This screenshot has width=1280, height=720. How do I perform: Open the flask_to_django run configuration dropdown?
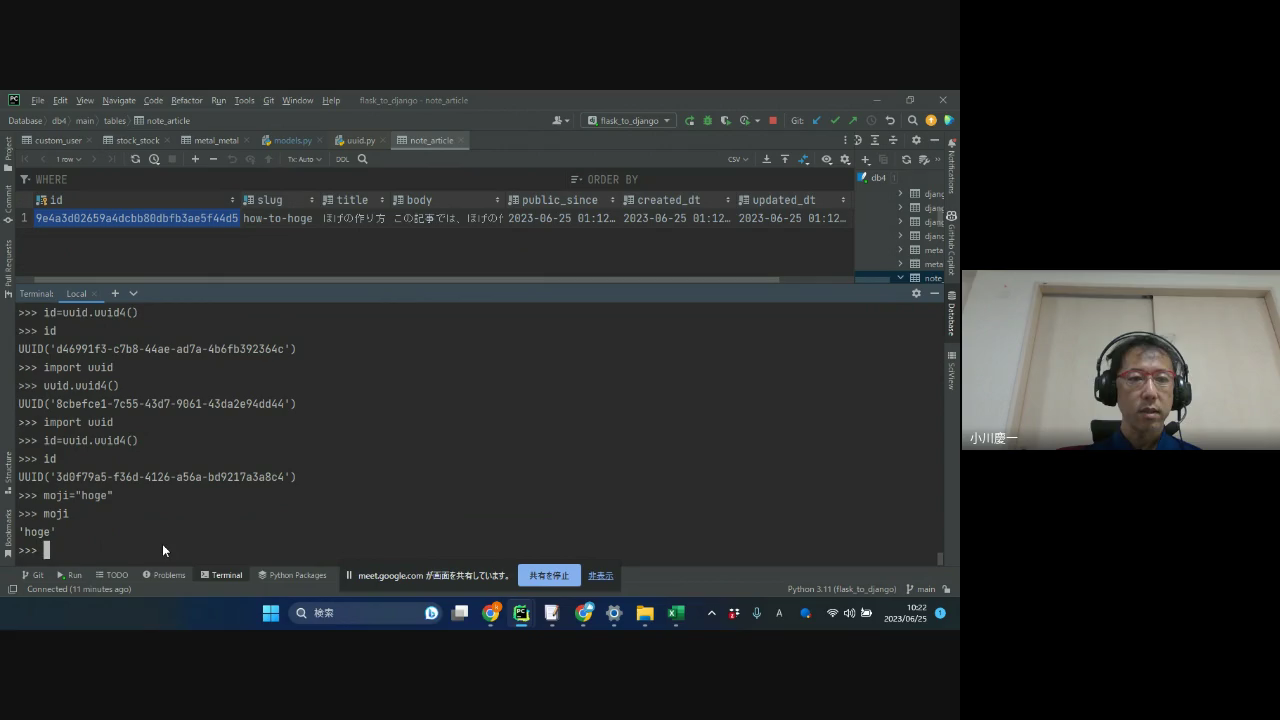pos(629,121)
